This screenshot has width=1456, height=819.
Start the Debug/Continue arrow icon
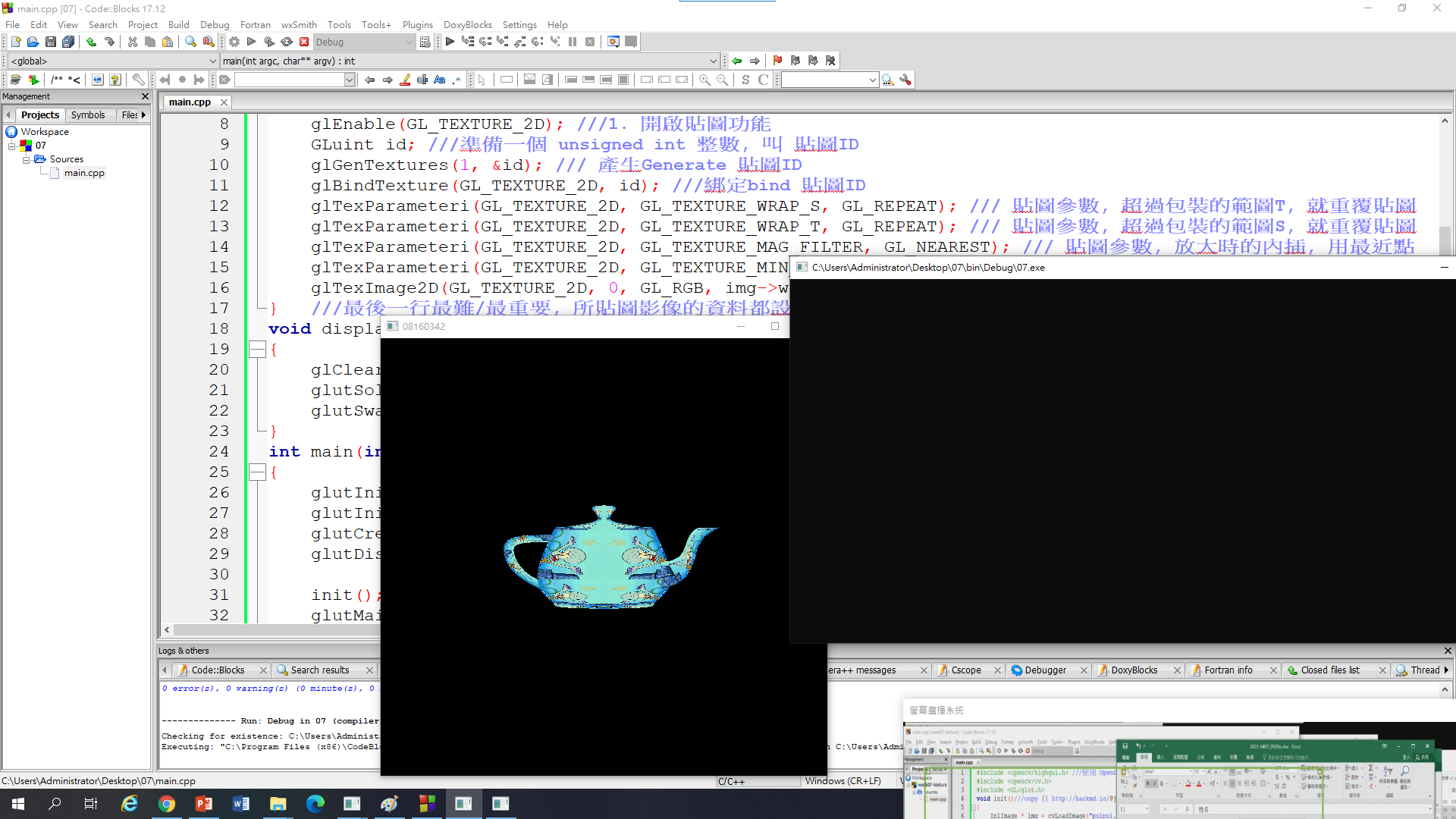[x=450, y=42]
